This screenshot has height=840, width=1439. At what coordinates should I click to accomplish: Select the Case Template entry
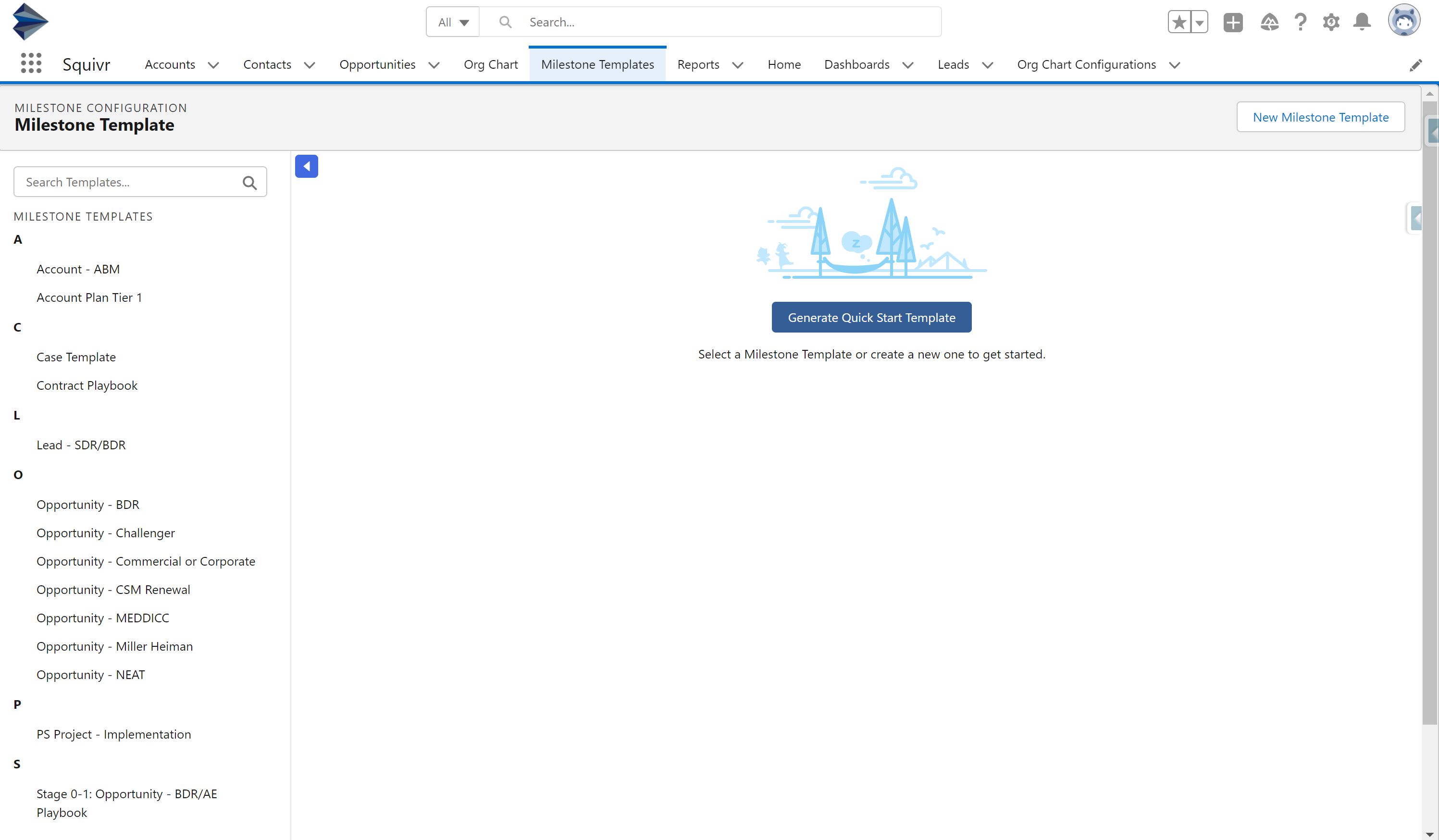(x=76, y=357)
